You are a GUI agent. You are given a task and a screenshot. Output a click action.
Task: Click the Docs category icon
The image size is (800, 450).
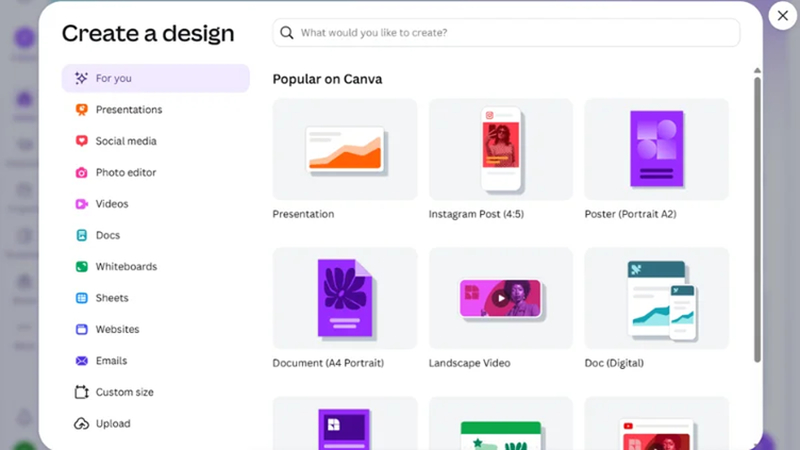[x=81, y=235]
